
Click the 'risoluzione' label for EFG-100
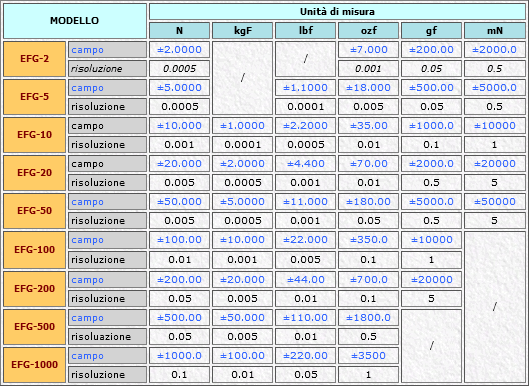click(107, 260)
